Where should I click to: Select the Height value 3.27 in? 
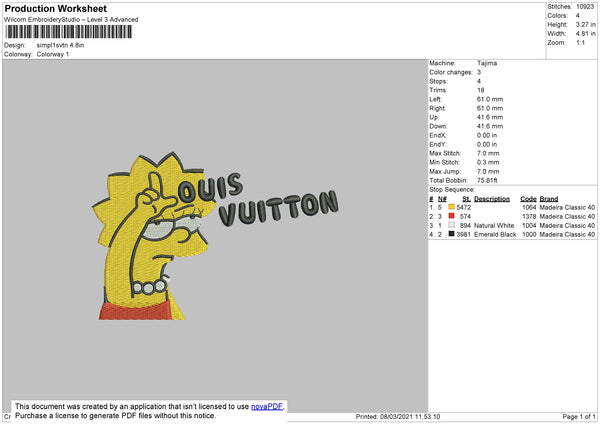(585, 24)
